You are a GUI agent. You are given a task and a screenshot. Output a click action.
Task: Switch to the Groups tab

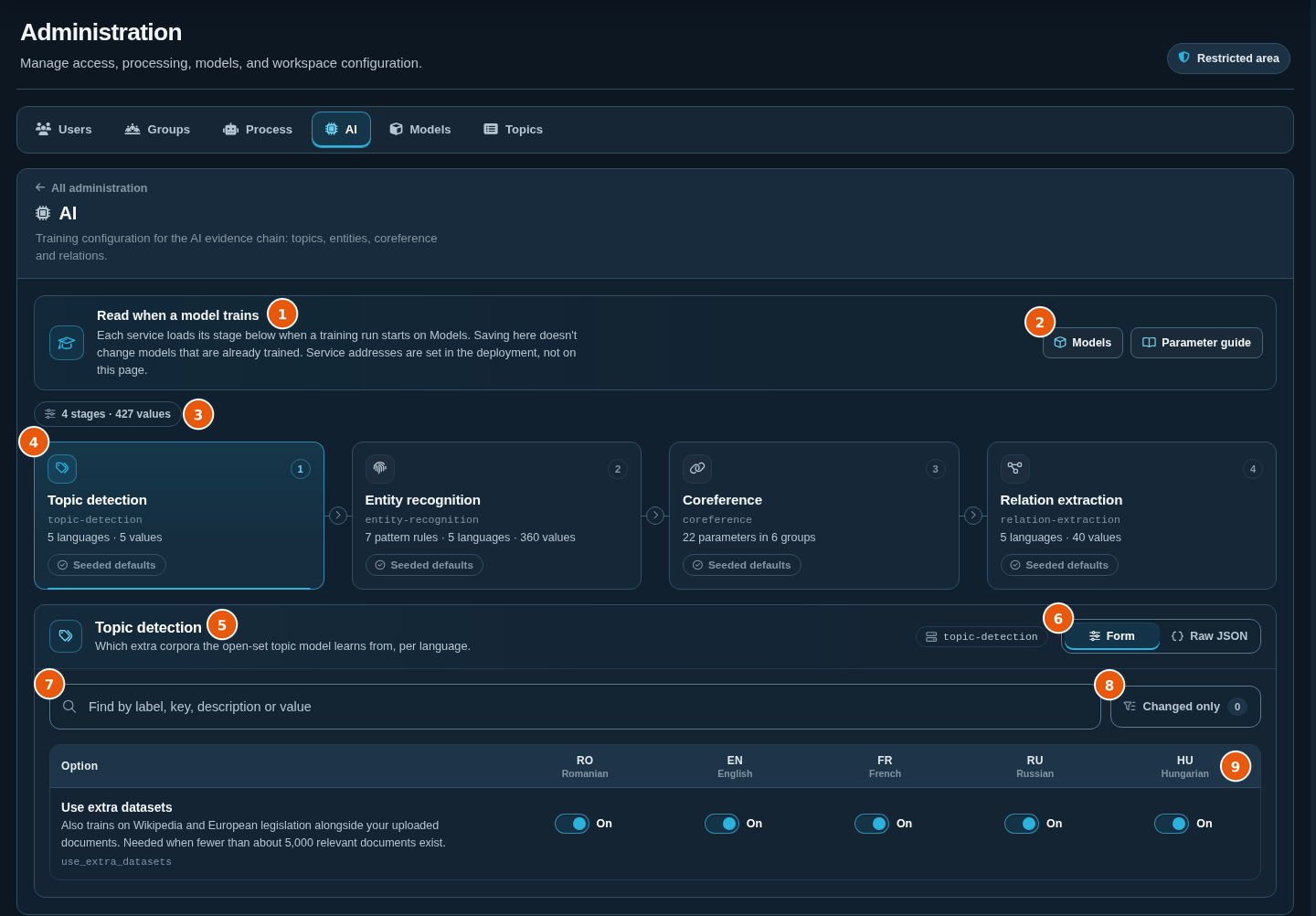point(158,130)
